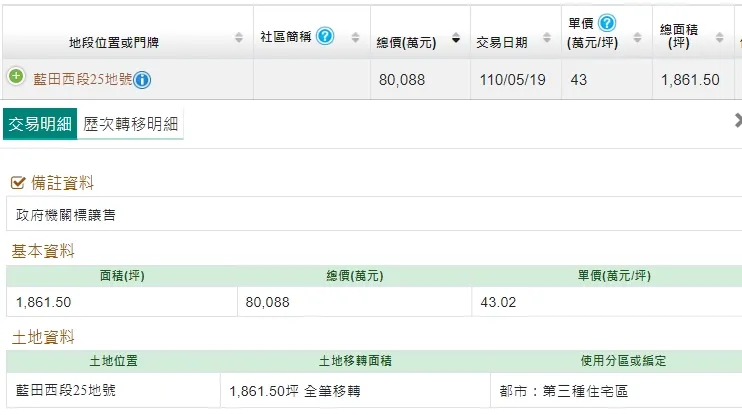The height and width of the screenshot is (415, 742).
Task: Expand row with green plus icon
Action: pos(16,76)
